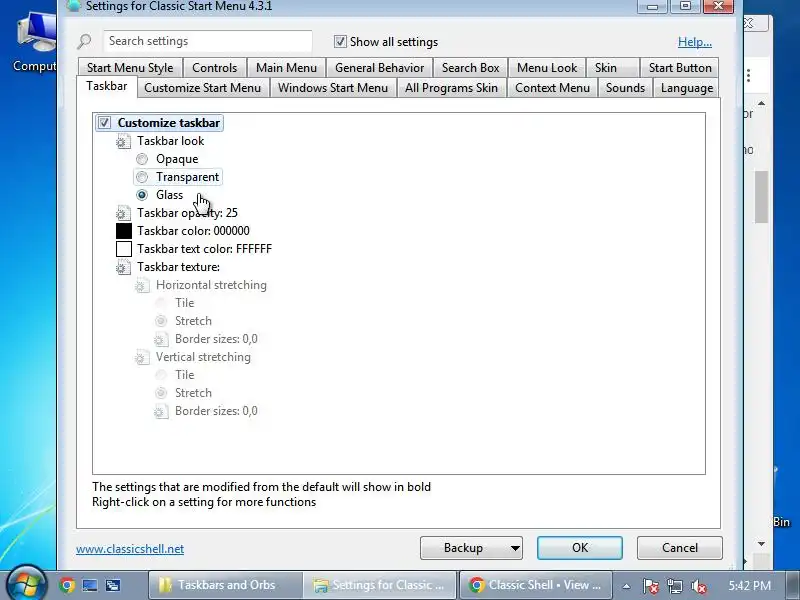
Task: Click the Taskbar look settings icon
Action: point(123,141)
